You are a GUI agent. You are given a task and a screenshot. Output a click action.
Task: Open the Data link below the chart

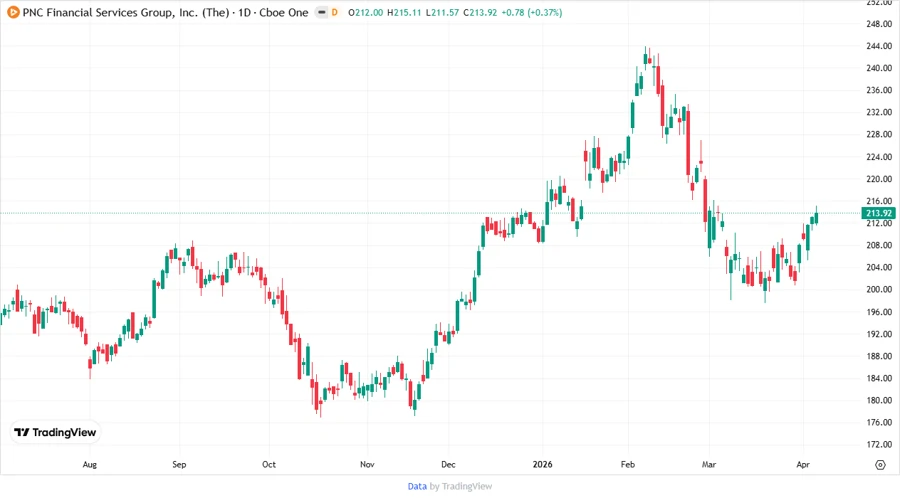point(417,487)
